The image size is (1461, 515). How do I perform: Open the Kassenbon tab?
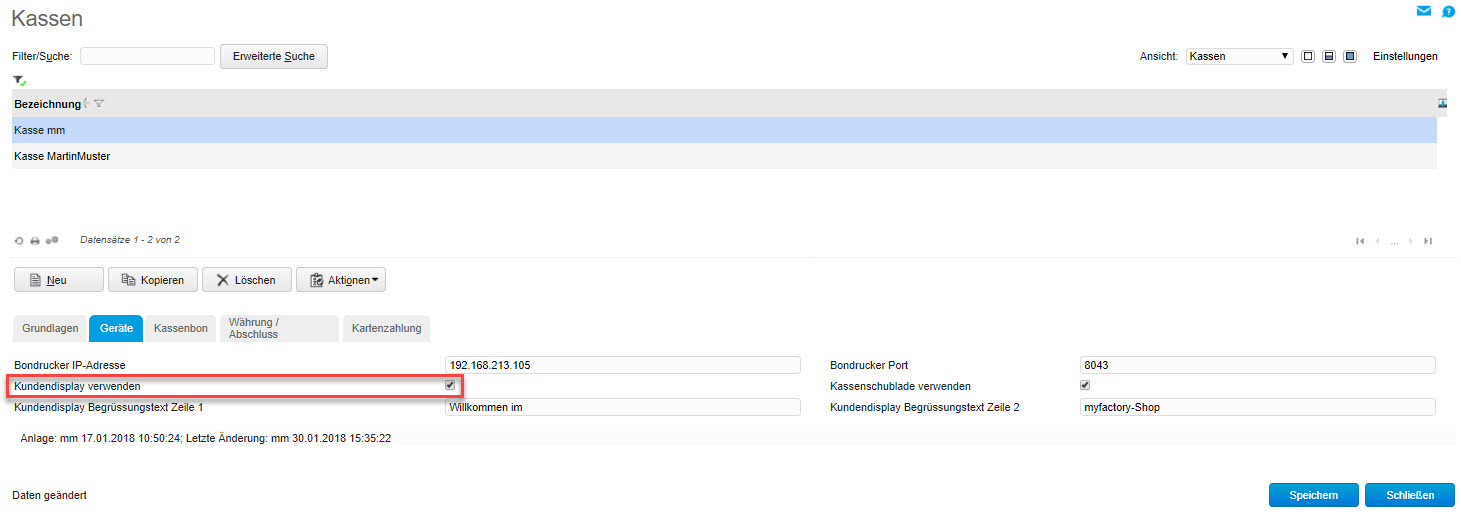(x=180, y=328)
